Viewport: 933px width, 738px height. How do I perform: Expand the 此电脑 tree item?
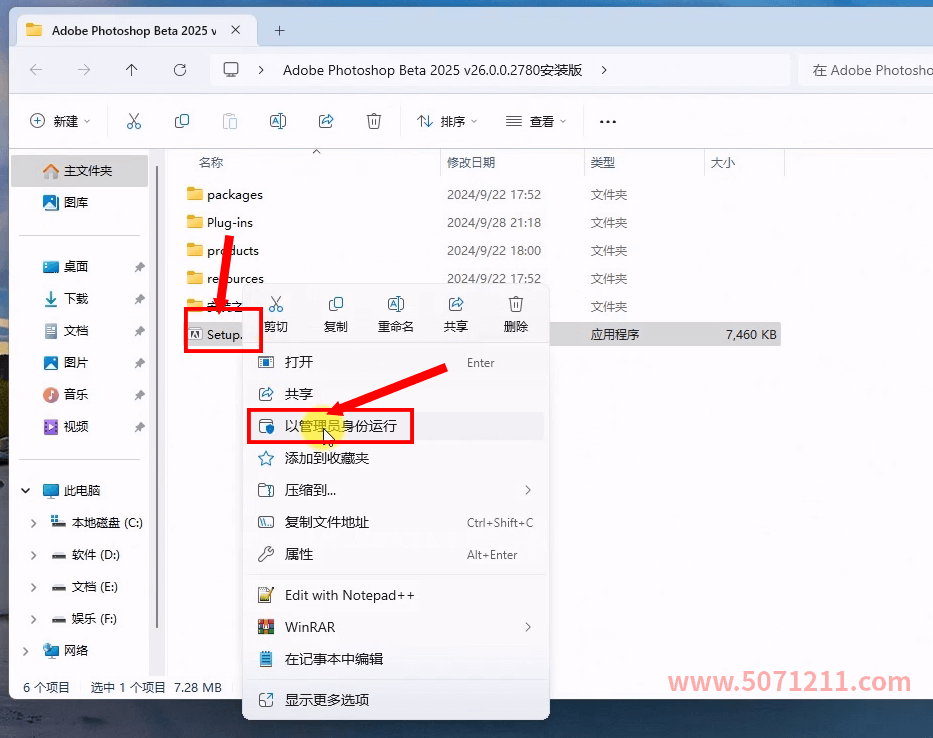(x=25, y=490)
